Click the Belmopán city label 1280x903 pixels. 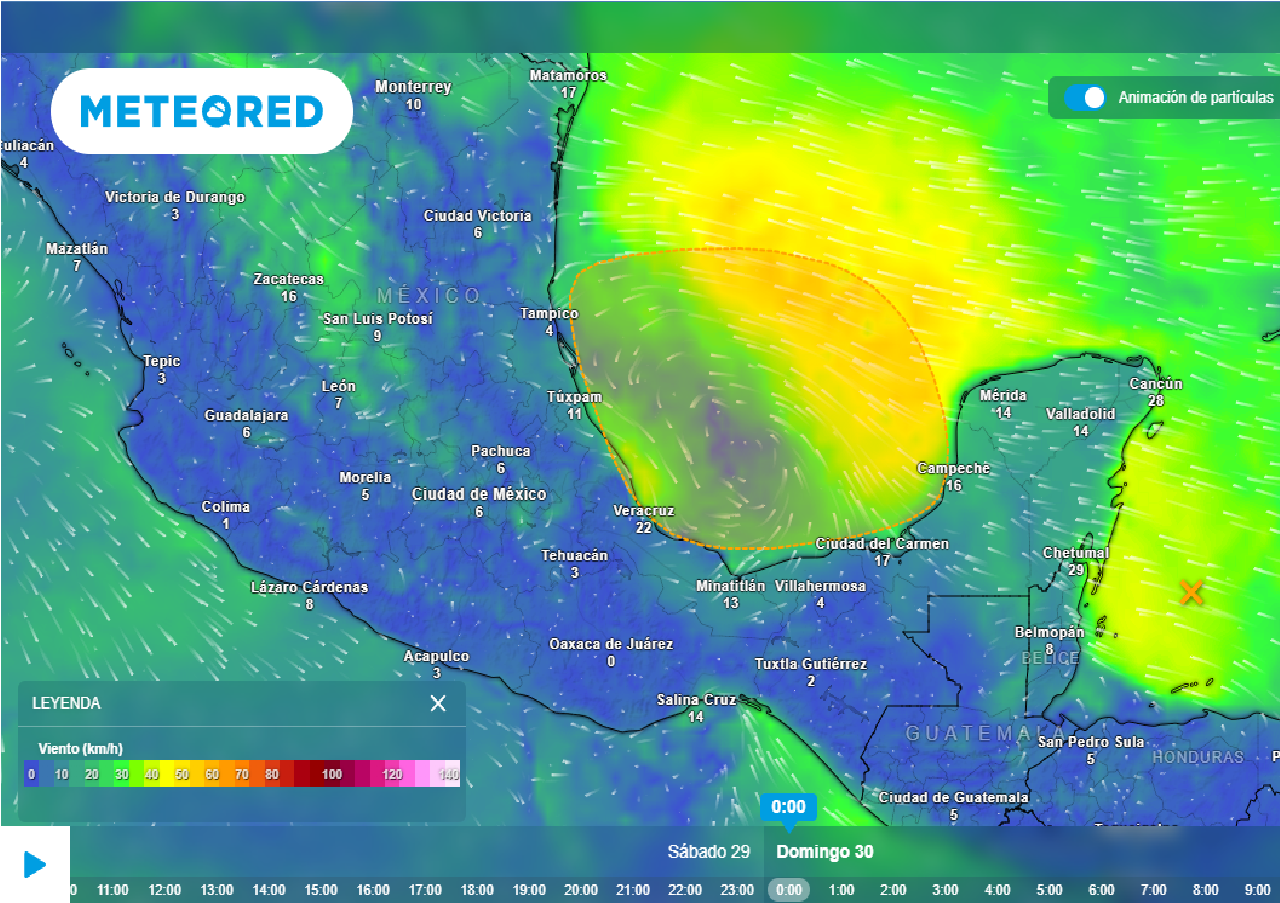pyautogui.click(x=1049, y=632)
